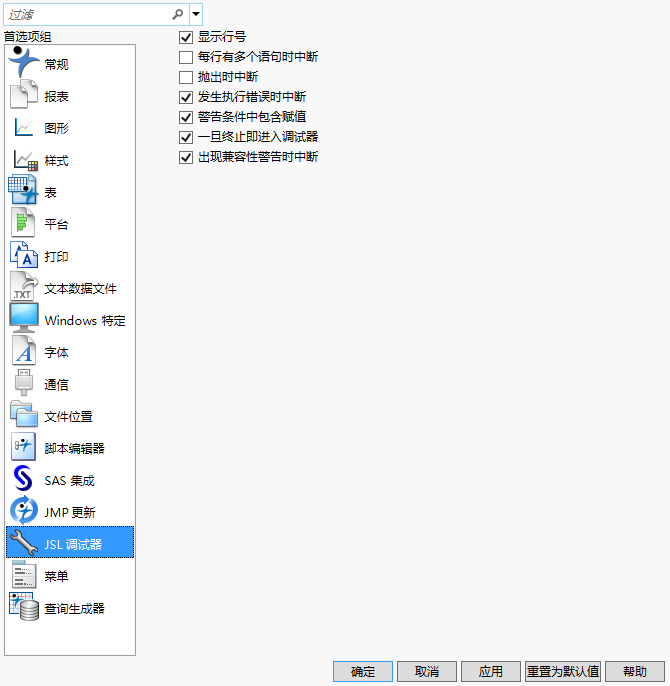Select the Windows 特定 label

point(85,321)
